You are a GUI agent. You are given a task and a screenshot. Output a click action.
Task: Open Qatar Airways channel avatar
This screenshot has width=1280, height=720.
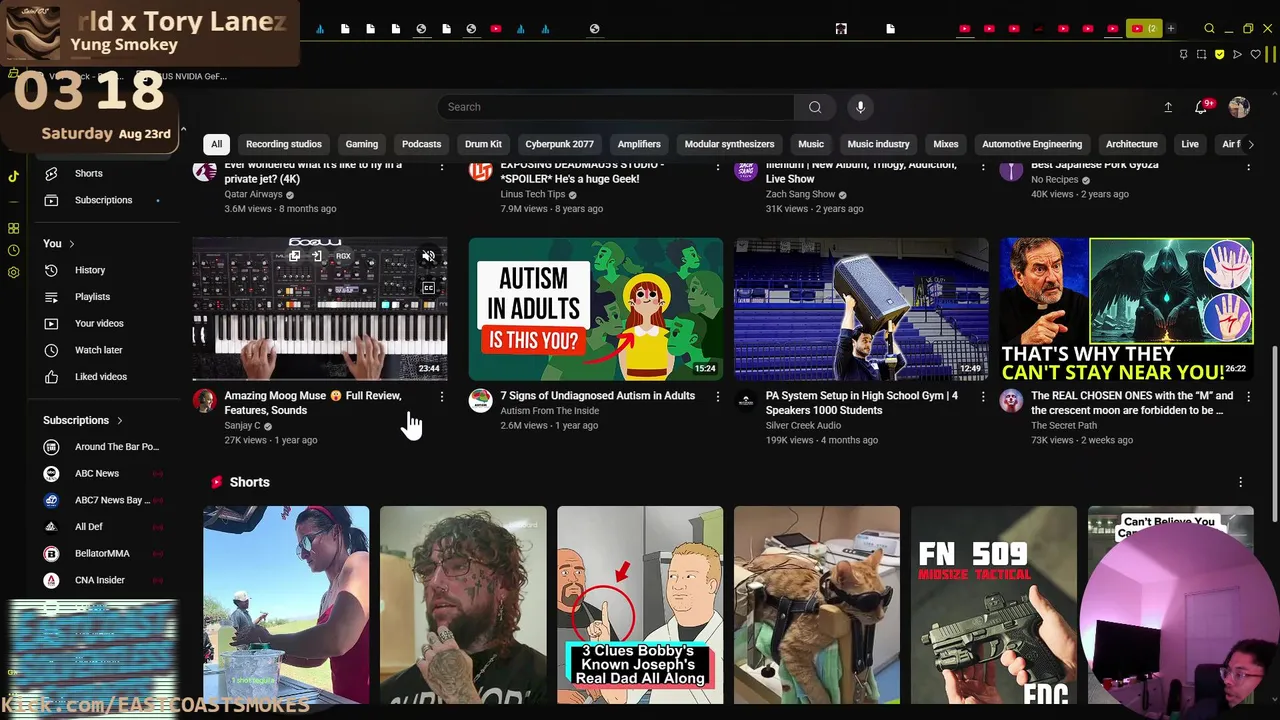(x=205, y=170)
